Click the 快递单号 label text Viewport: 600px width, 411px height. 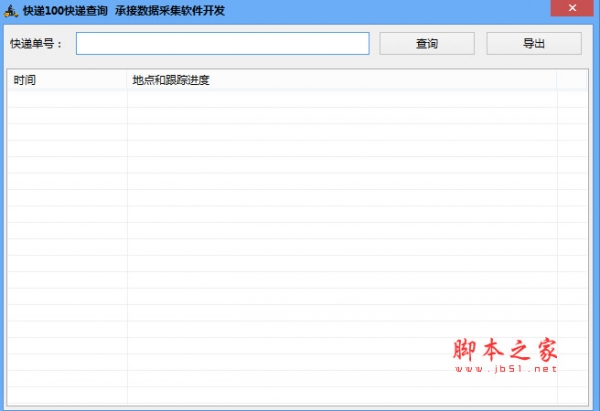point(35,44)
